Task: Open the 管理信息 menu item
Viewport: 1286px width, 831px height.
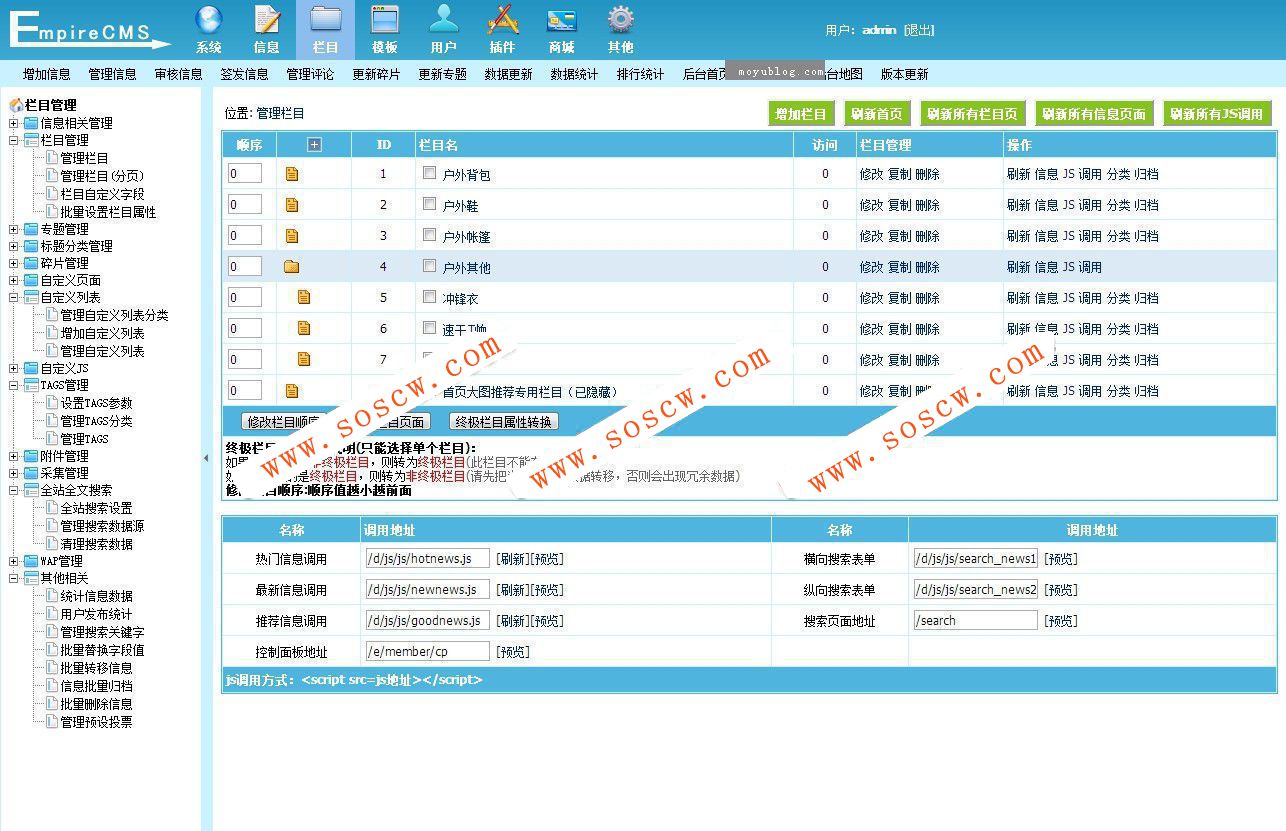Action: tap(113, 74)
